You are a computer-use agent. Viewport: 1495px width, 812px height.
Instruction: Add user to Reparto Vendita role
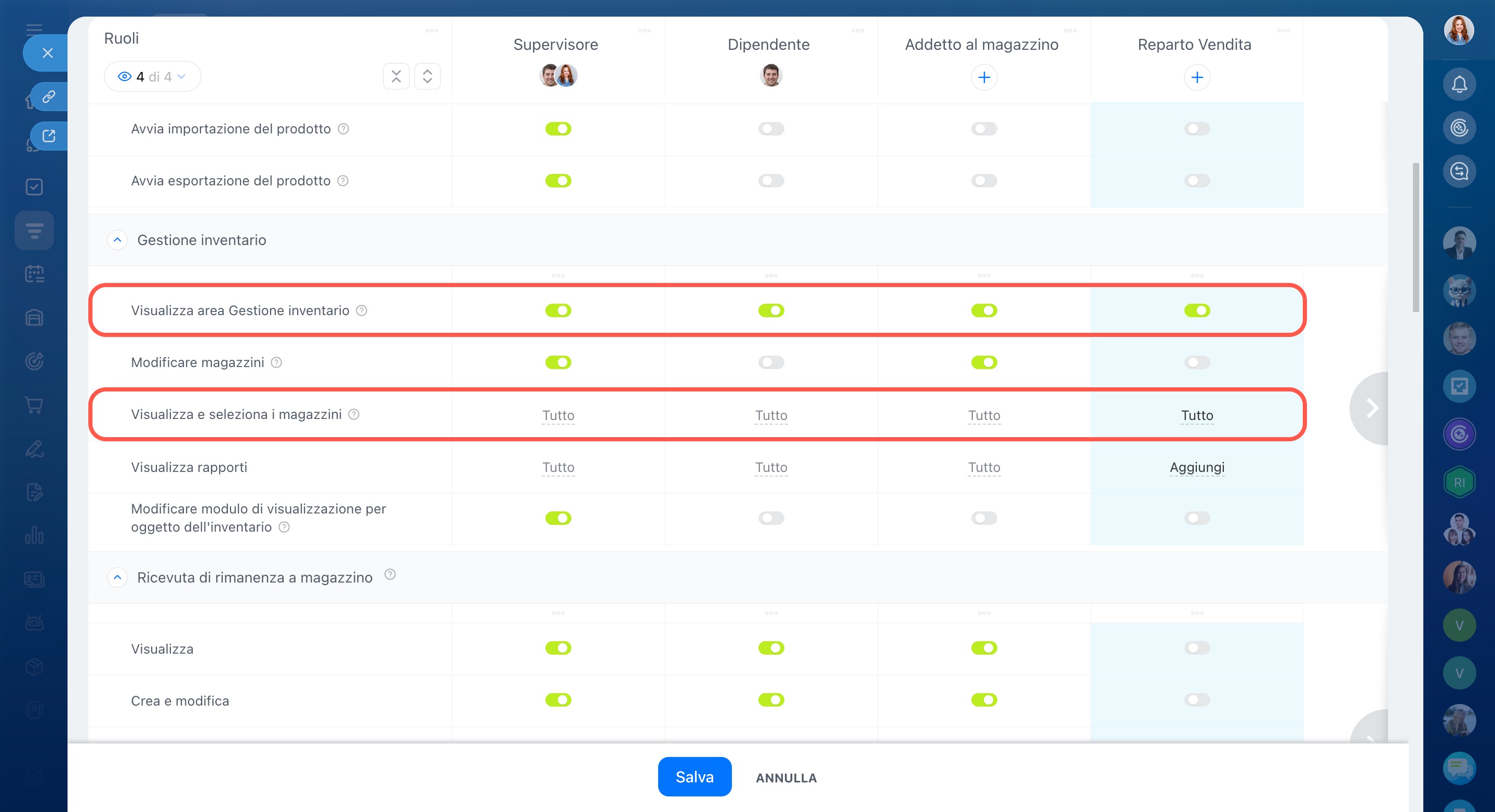tap(1197, 78)
